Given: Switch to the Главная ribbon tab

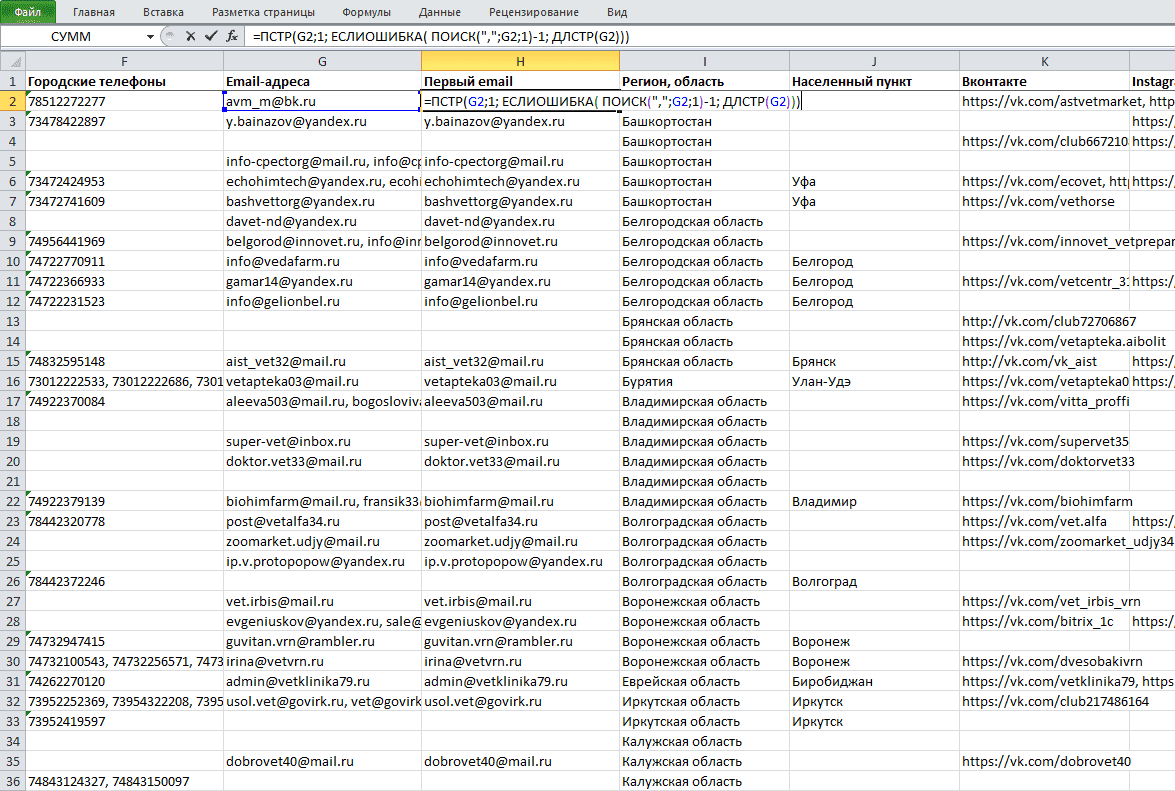Looking at the screenshot, I should click(x=94, y=12).
